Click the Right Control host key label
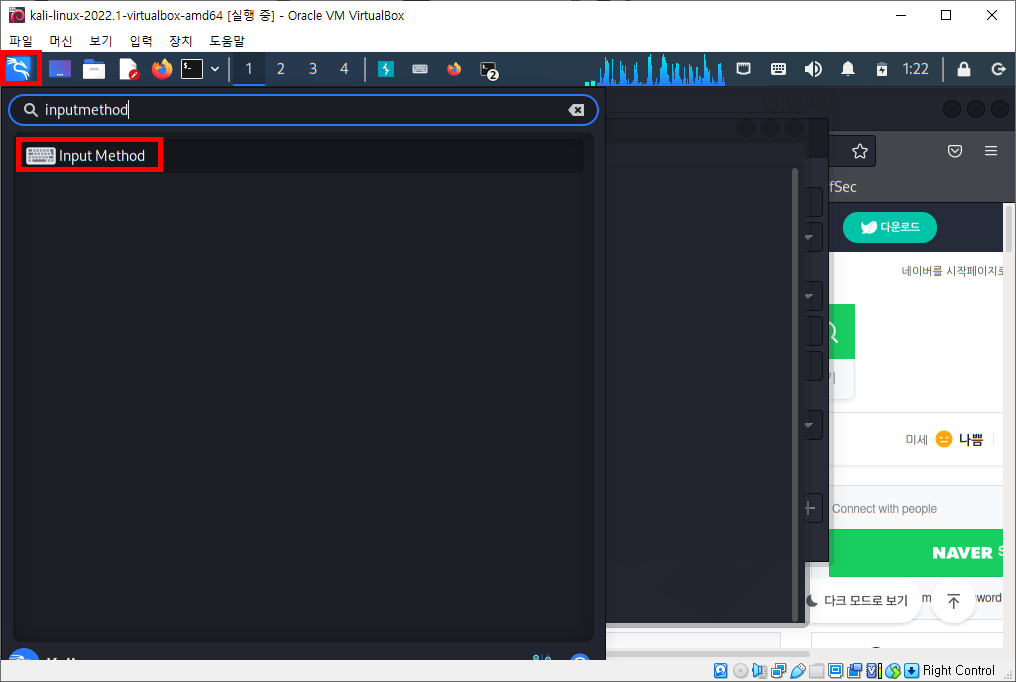 click(x=958, y=671)
